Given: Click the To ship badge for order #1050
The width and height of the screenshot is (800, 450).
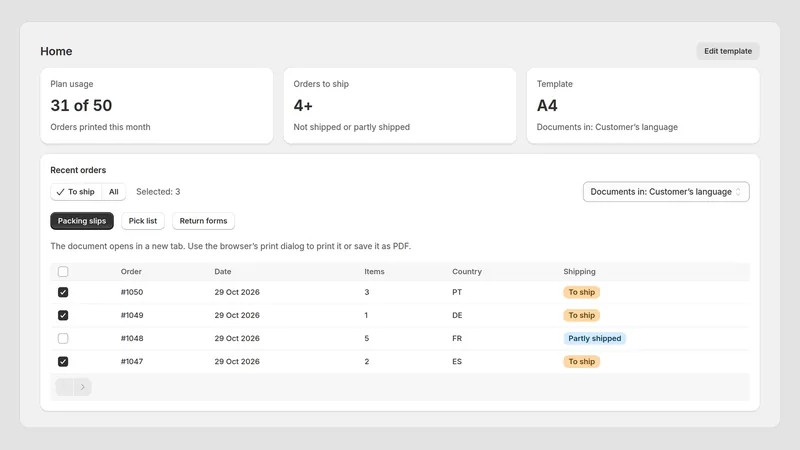Looking at the screenshot, I should click(x=582, y=292).
